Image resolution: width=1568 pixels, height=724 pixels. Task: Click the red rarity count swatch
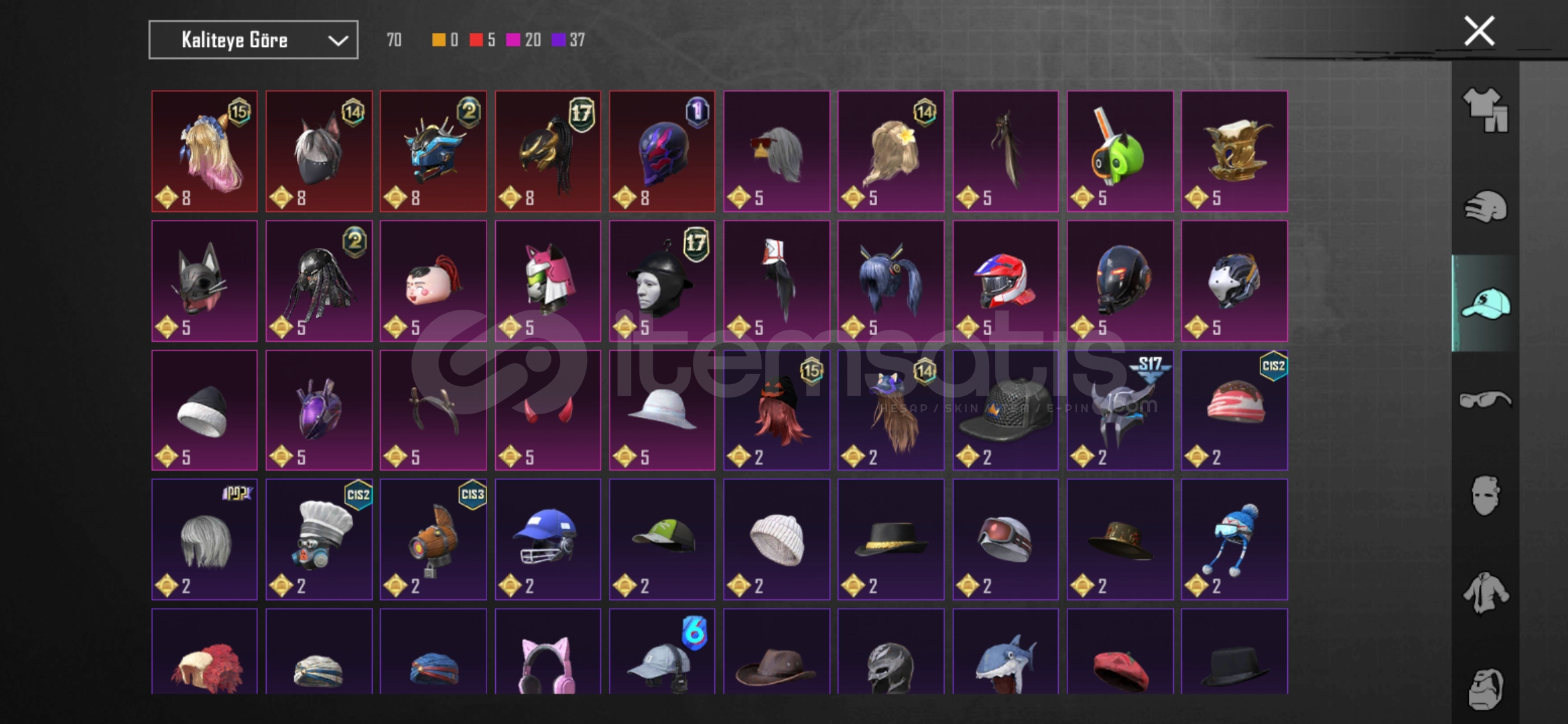pos(476,40)
